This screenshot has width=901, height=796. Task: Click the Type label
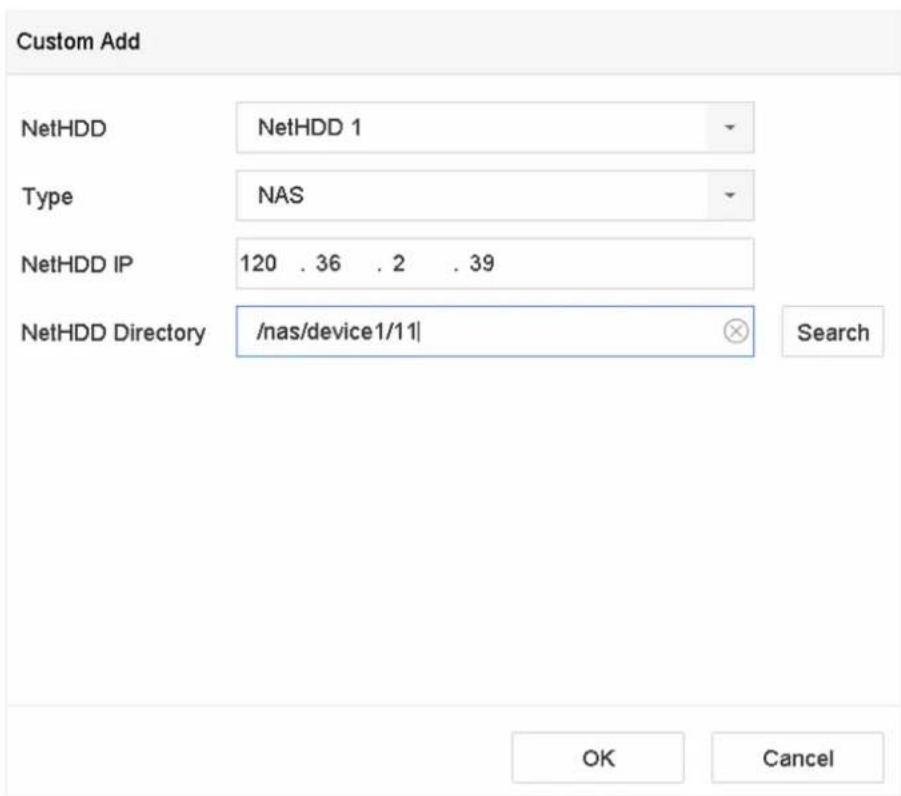[48, 197]
